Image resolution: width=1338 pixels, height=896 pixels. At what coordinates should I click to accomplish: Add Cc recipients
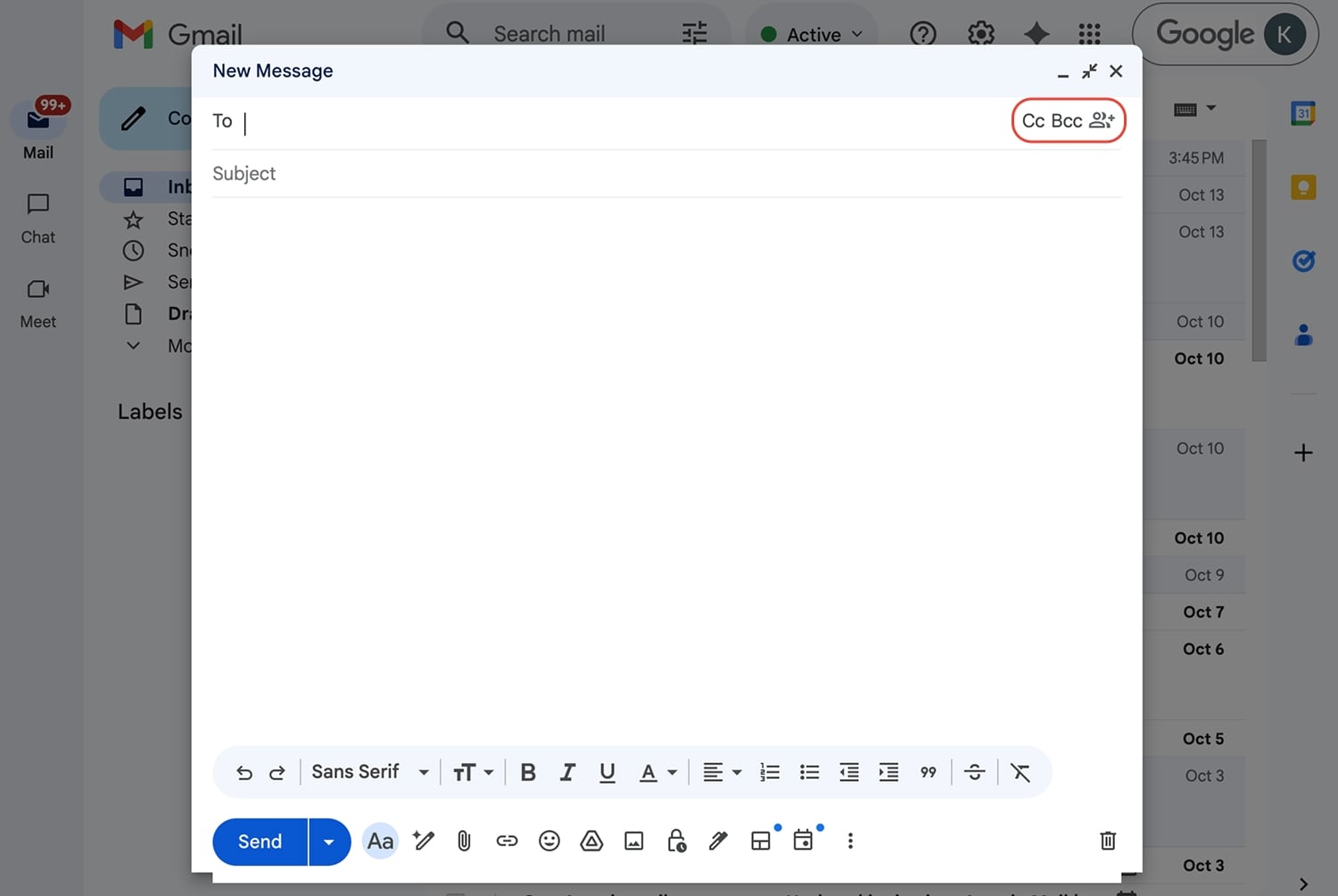[1033, 121]
